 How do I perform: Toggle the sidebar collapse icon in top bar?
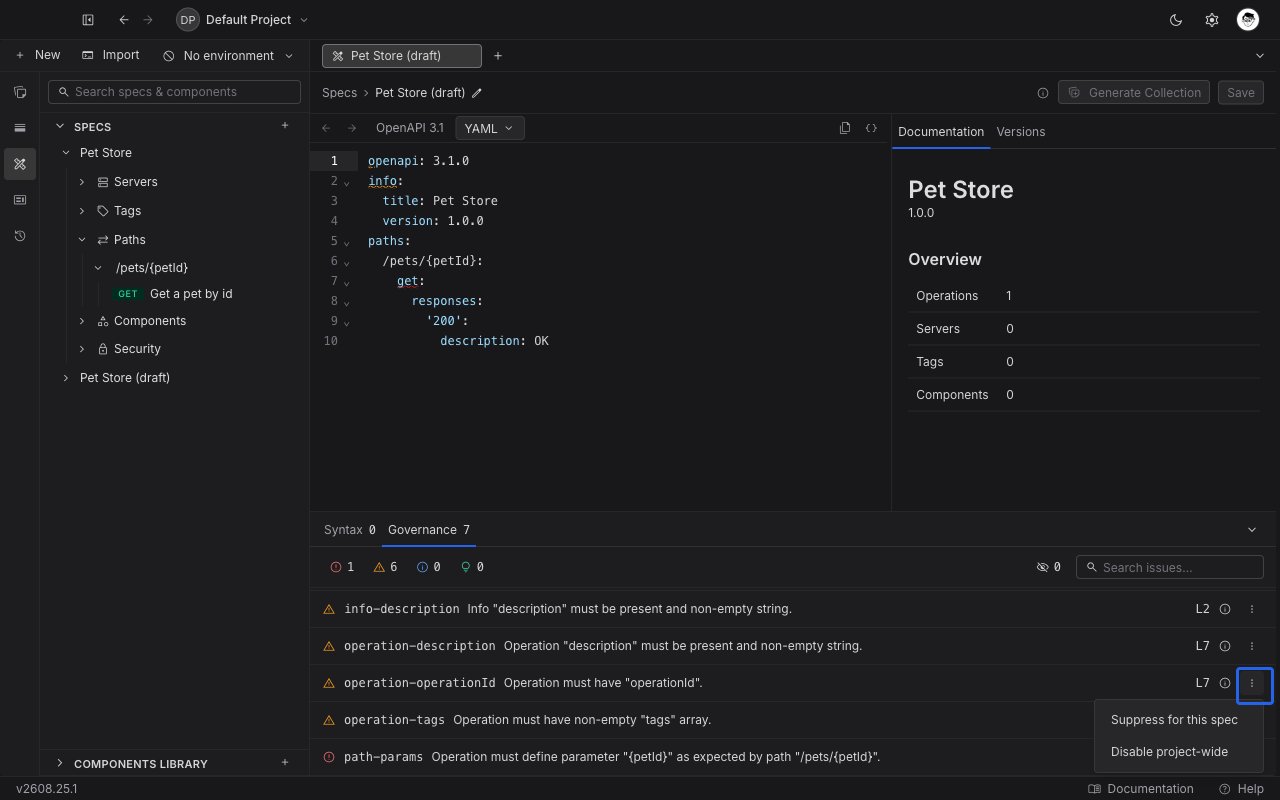(88, 20)
